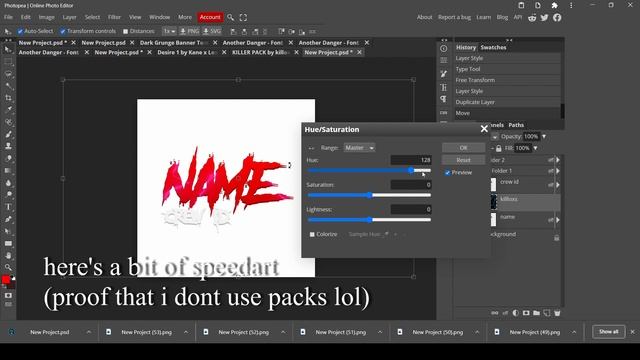This screenshot has height=360, width=640.
Task: Click the red Account button
Action: pos(210,17)
